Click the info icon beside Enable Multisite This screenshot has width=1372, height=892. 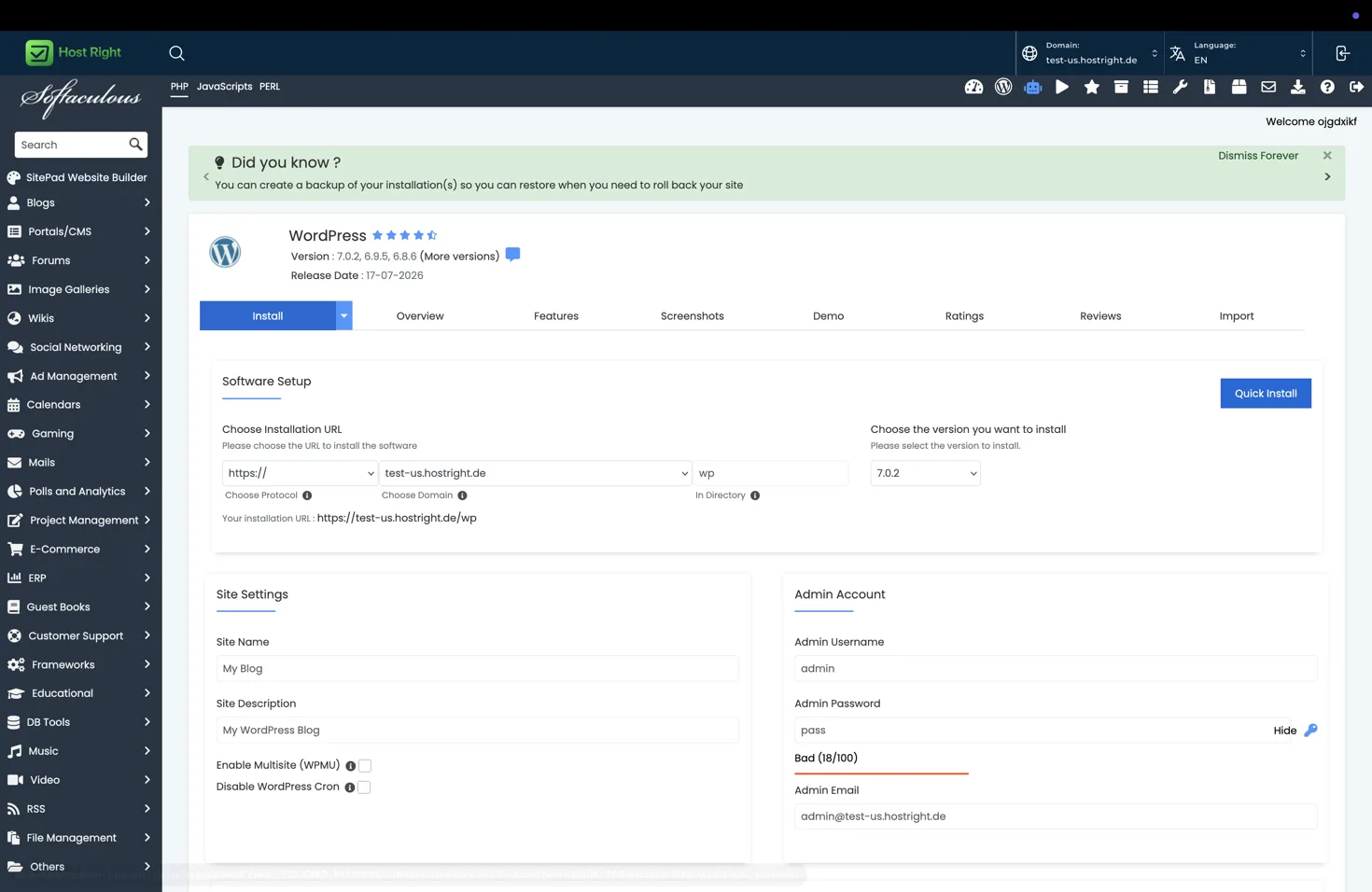click(350, 766)
